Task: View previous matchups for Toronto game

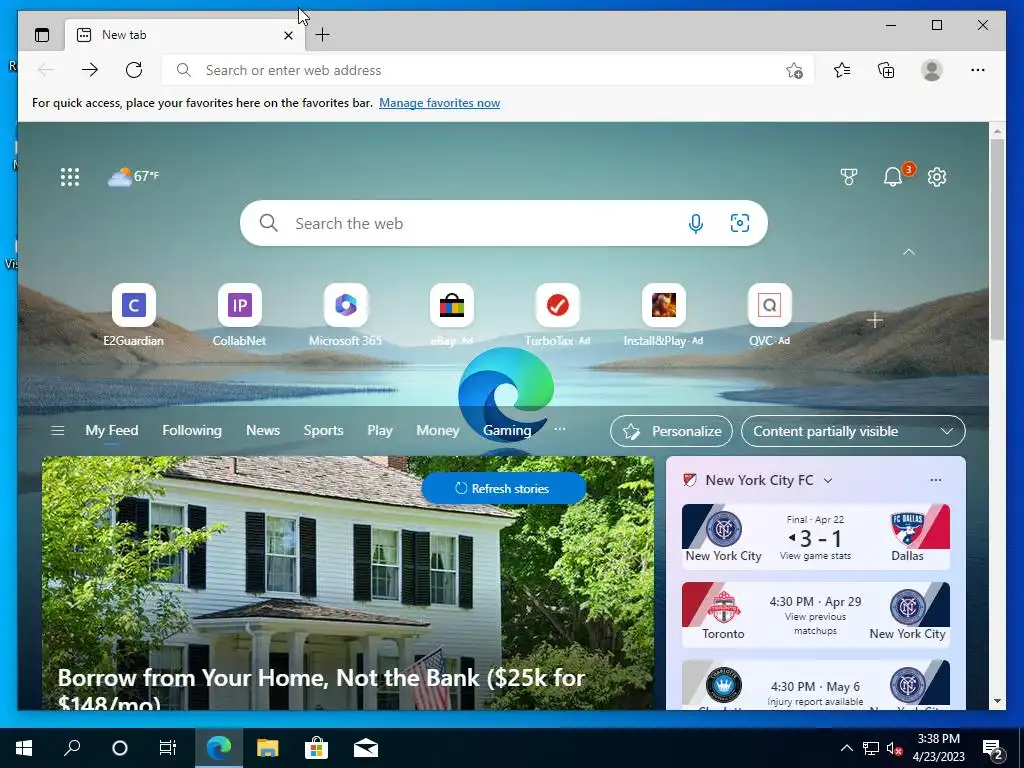Action: [815, 624]
